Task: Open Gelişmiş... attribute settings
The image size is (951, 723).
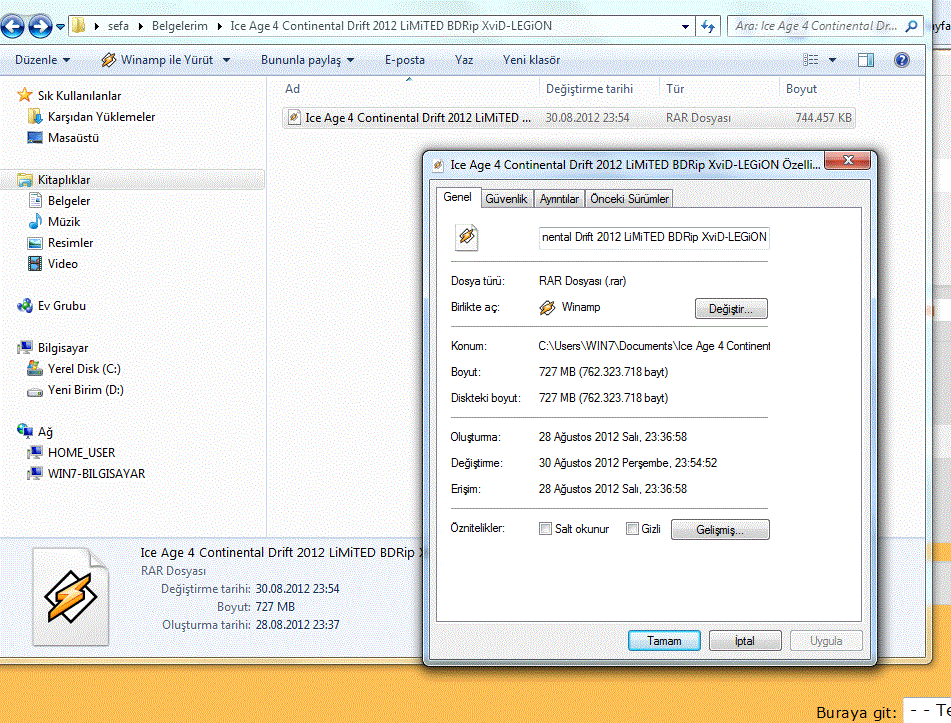Action: click(720, 530)
